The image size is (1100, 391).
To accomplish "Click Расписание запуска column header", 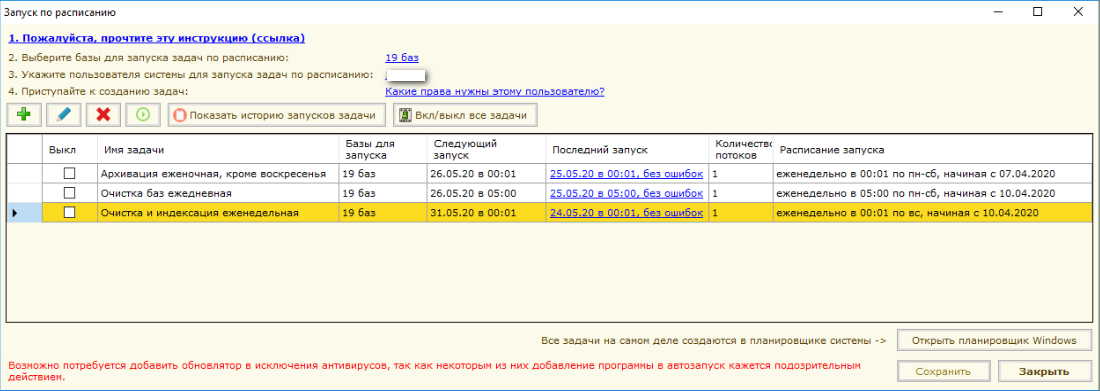I will click(933, 150).
